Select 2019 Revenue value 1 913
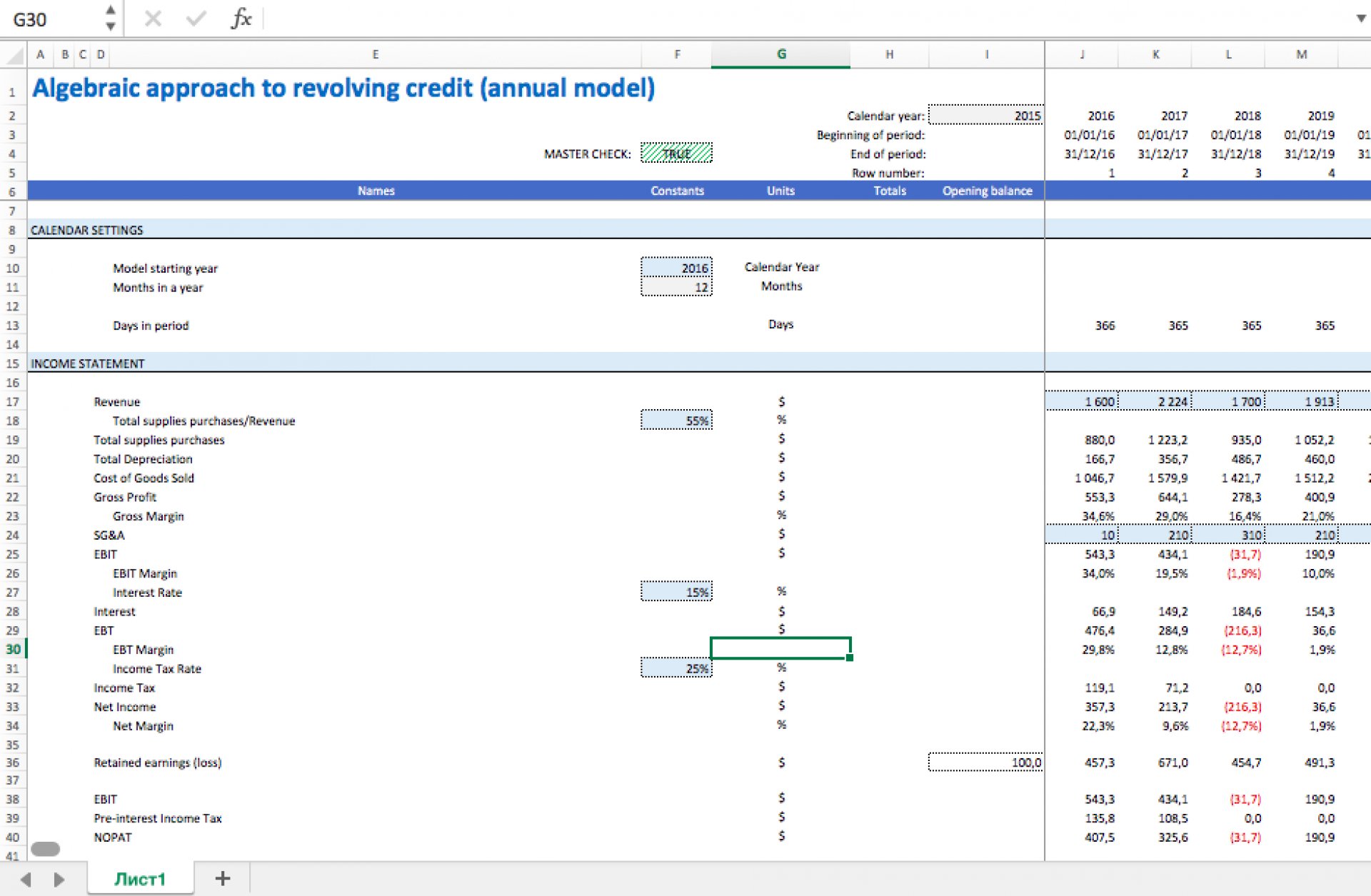The image size is (1371, 896). pyautogui.click(x=1302, y=401)
